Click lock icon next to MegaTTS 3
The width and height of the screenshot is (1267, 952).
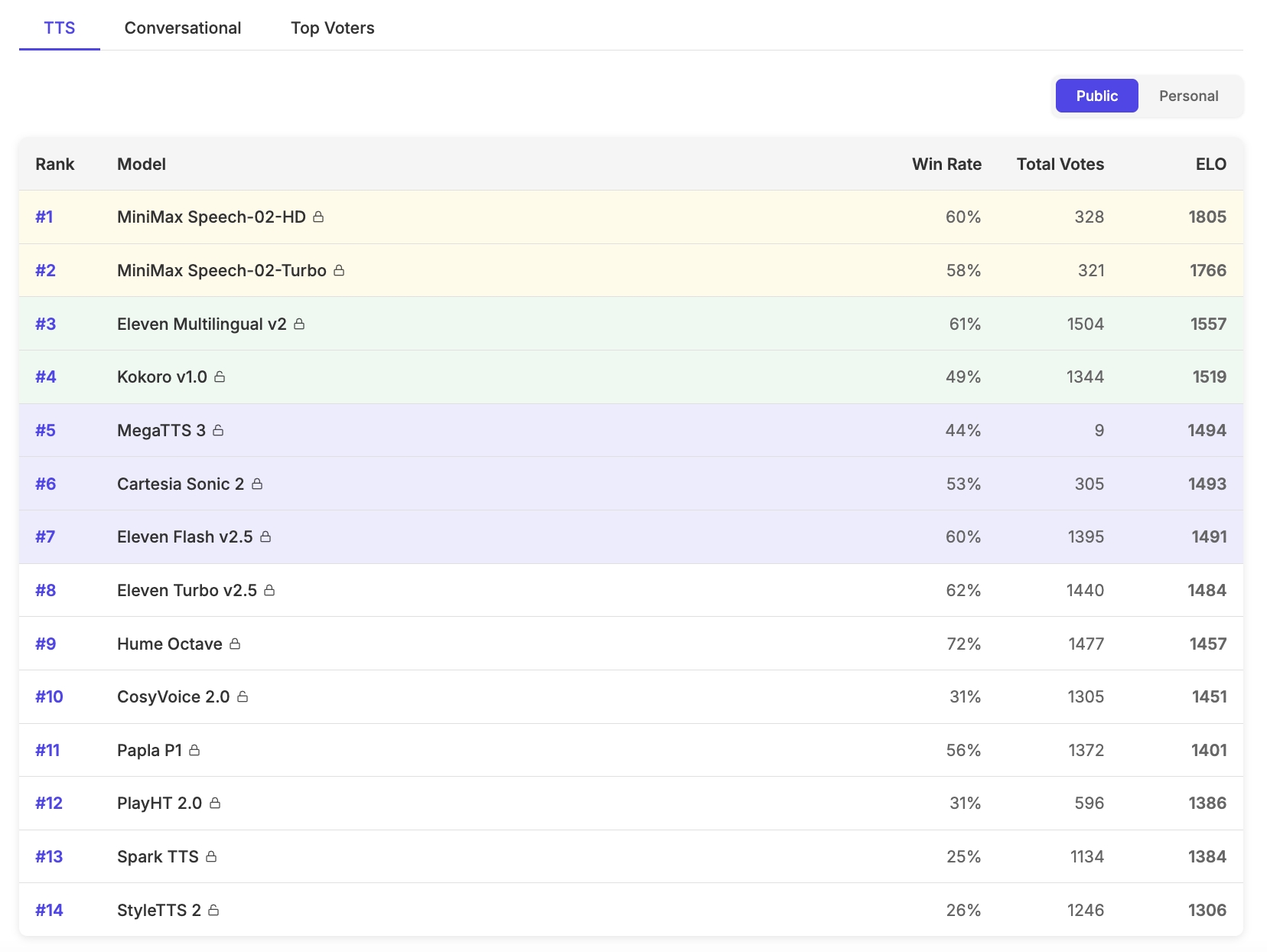point(218,430)
